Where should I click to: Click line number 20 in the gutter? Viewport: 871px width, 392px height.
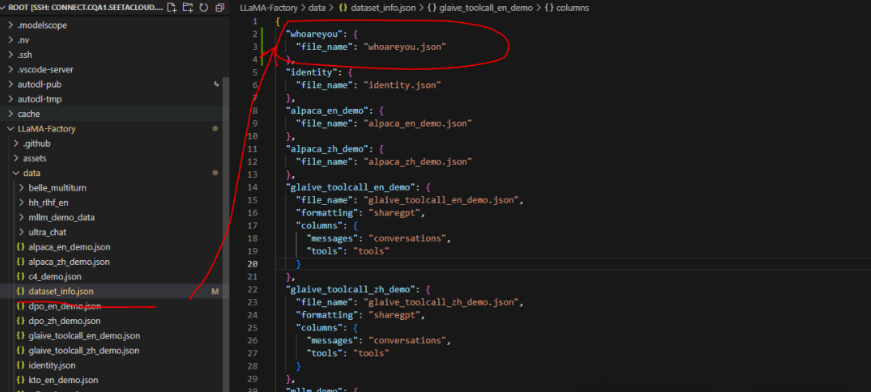253,264
